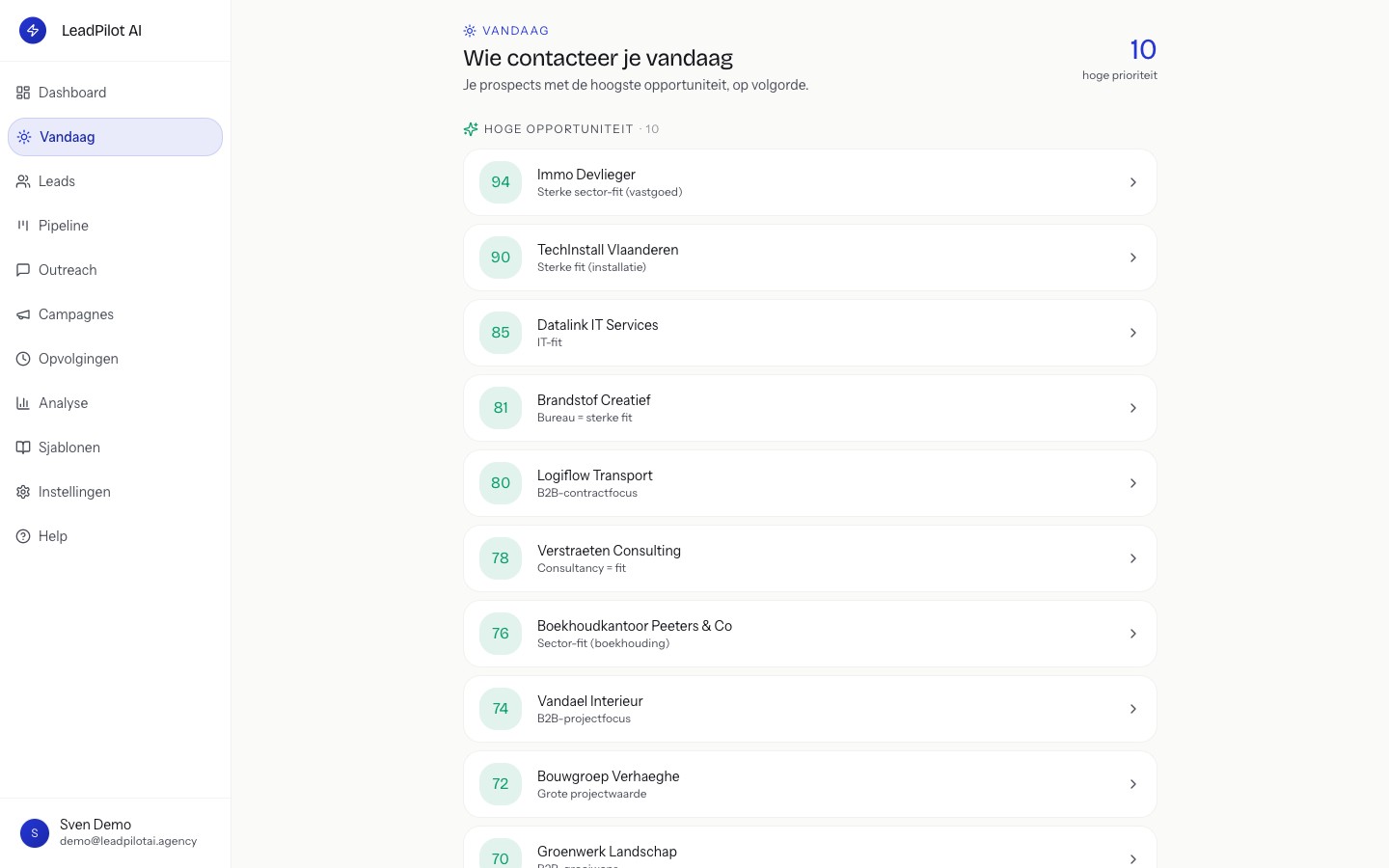Click the 'Sterke fit (installatie)' text
The height and width of the screenshot is (868, 1389).
click(x=591, y=267)
